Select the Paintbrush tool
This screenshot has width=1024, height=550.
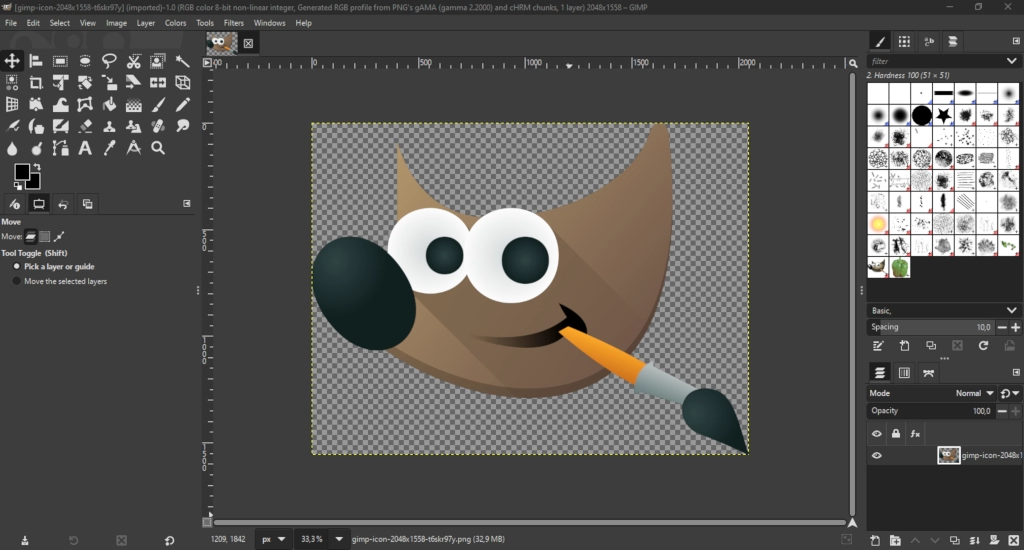click(x=158, y=105)
